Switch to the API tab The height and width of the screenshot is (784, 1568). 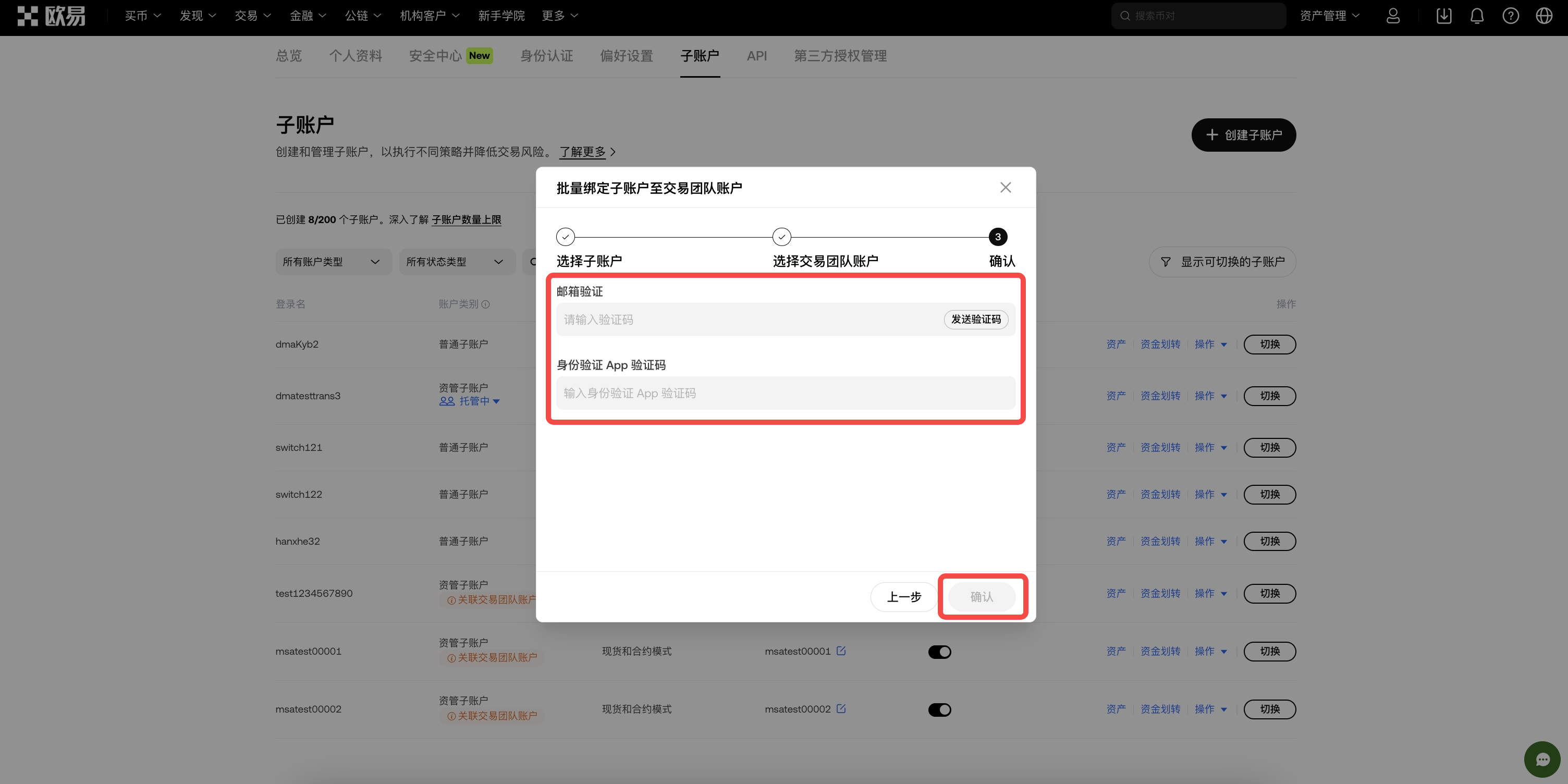click(756, 56)
